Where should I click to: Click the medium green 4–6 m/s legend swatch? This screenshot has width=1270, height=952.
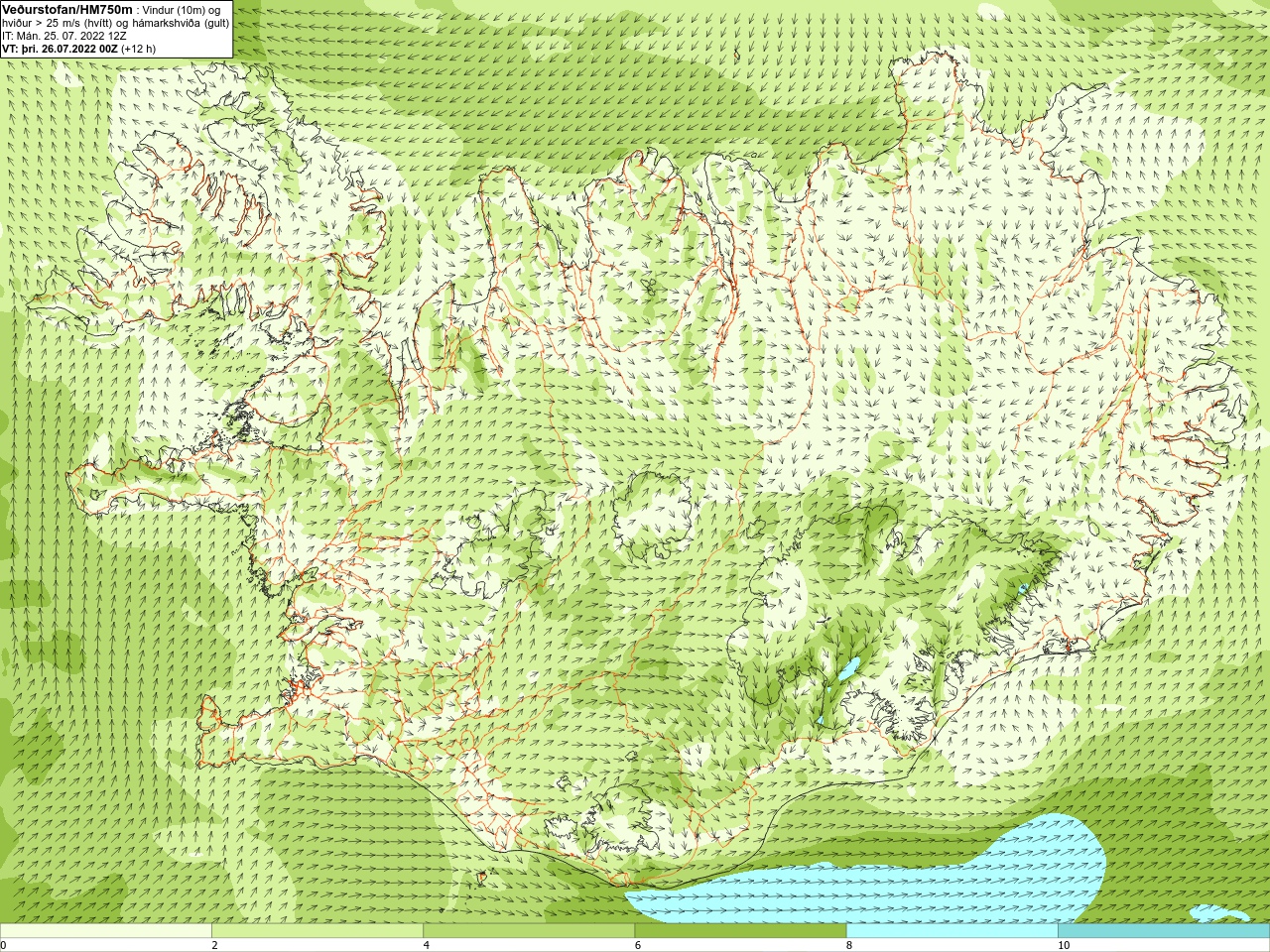click(x=529, y=931)
